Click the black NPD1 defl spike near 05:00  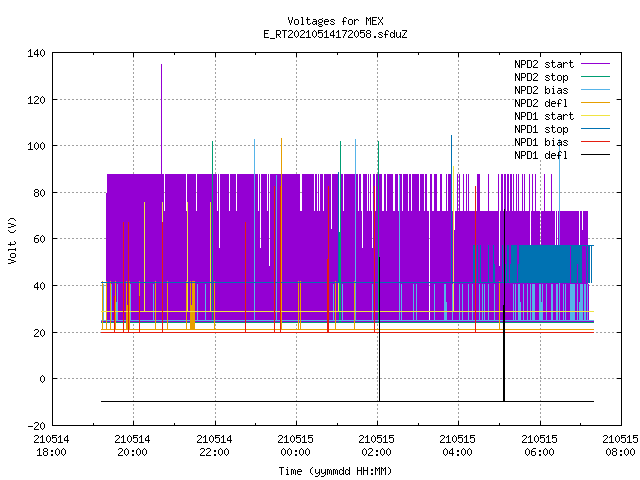(x=504, y=305)
